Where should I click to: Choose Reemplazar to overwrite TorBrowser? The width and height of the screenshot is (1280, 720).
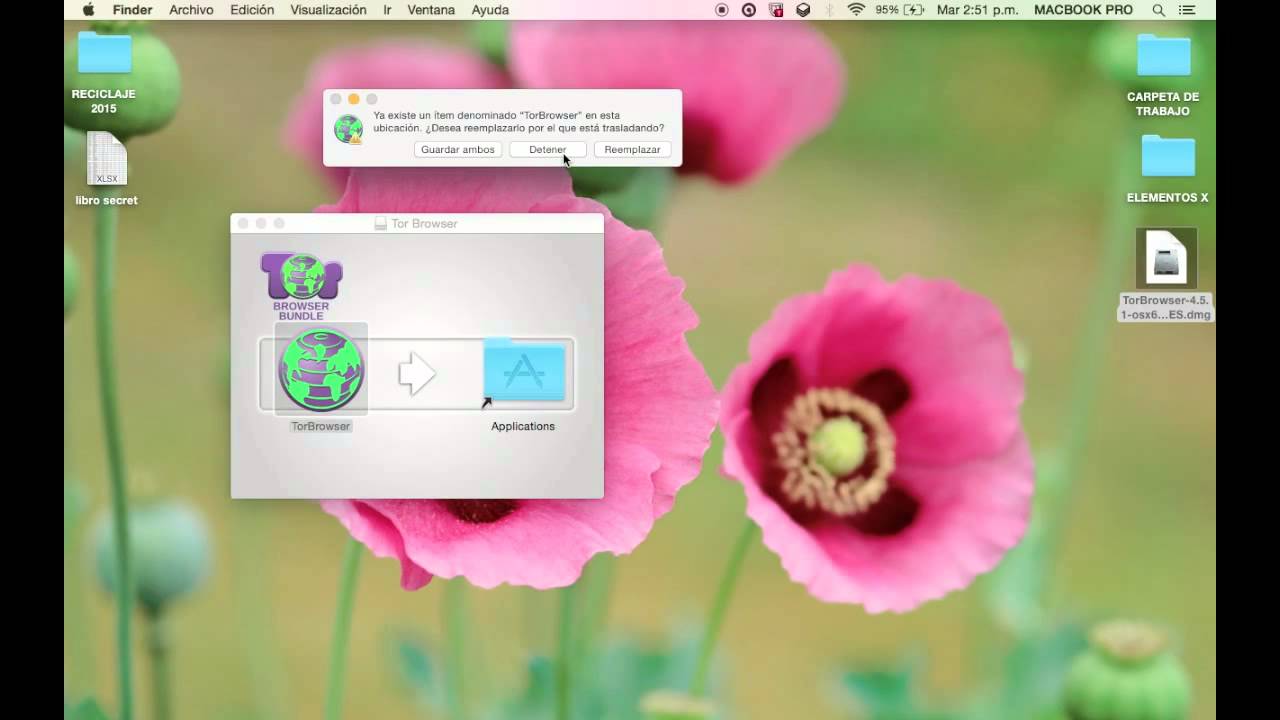[x=632, y=149]
